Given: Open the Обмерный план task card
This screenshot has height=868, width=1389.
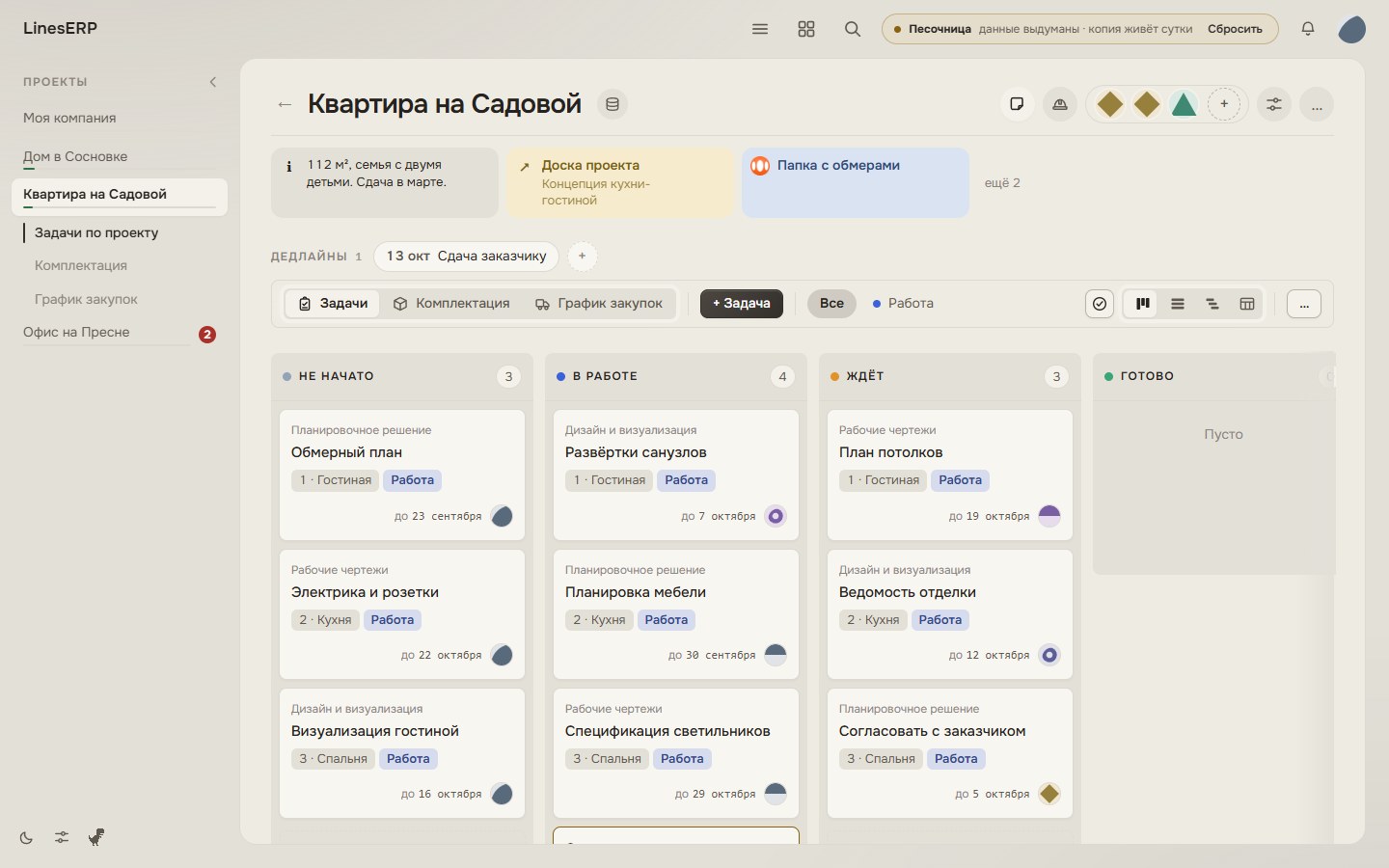Looking at the screenshot, I should [402, 475].
